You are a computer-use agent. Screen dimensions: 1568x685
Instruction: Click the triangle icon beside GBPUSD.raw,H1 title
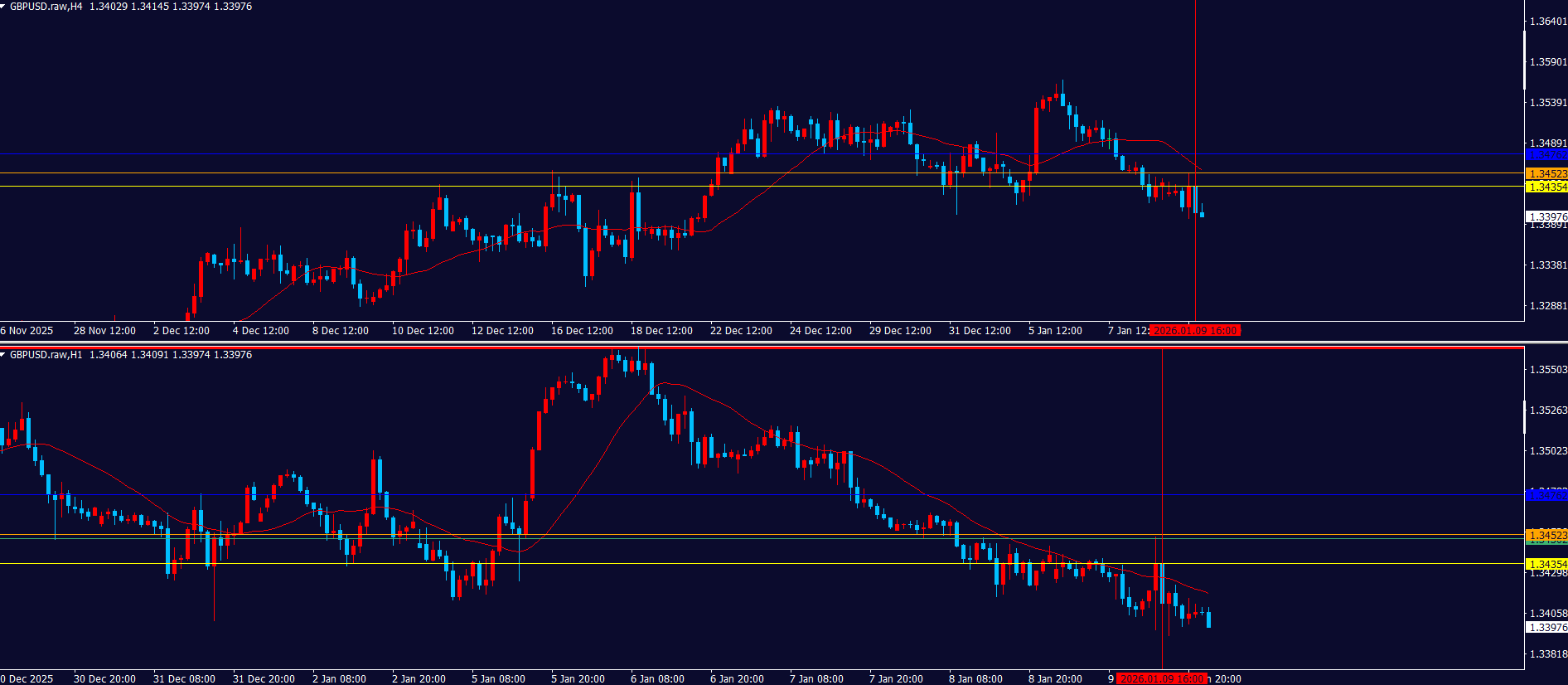tap(3, 355)
